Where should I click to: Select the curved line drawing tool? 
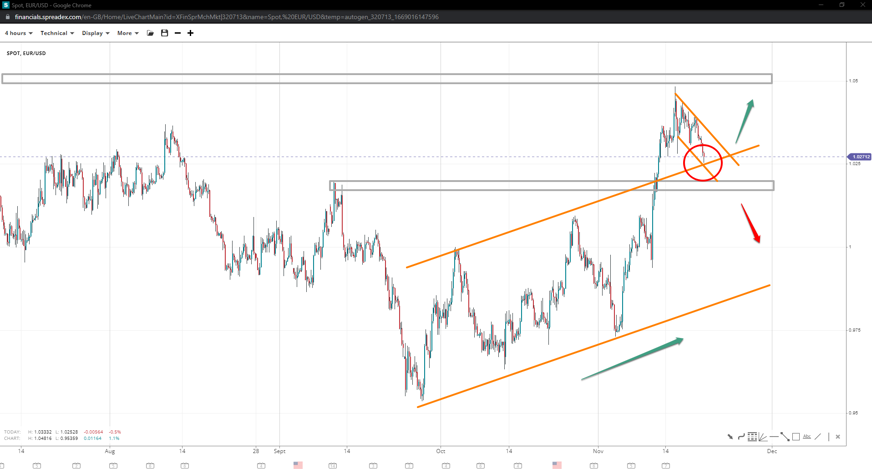[x=741, y=437]
